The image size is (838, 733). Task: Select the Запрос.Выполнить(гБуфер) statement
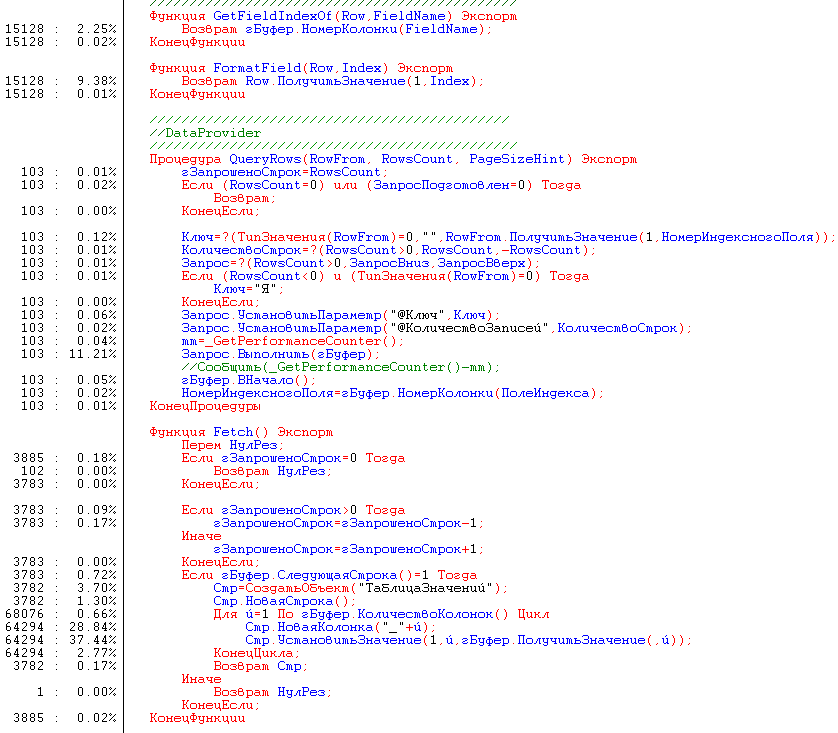tap(280, 354)
